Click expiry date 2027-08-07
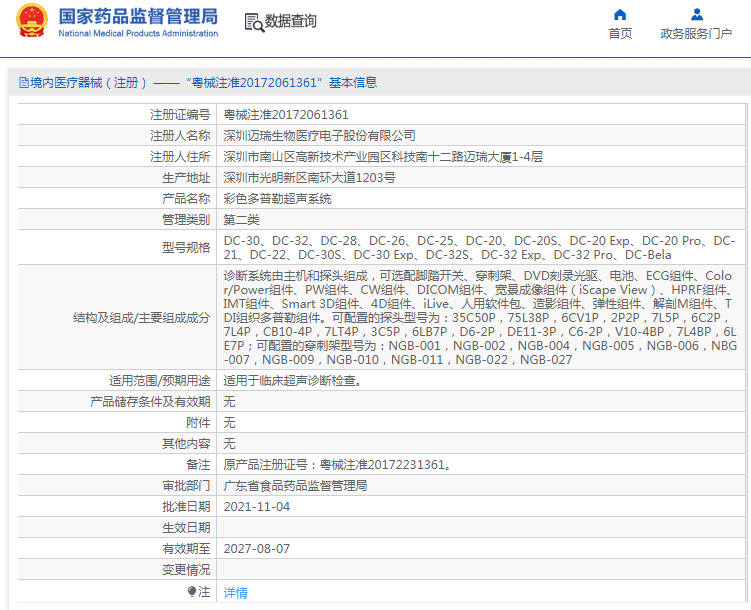The height and width of the screenshot is (610, 751). [256, 549]
